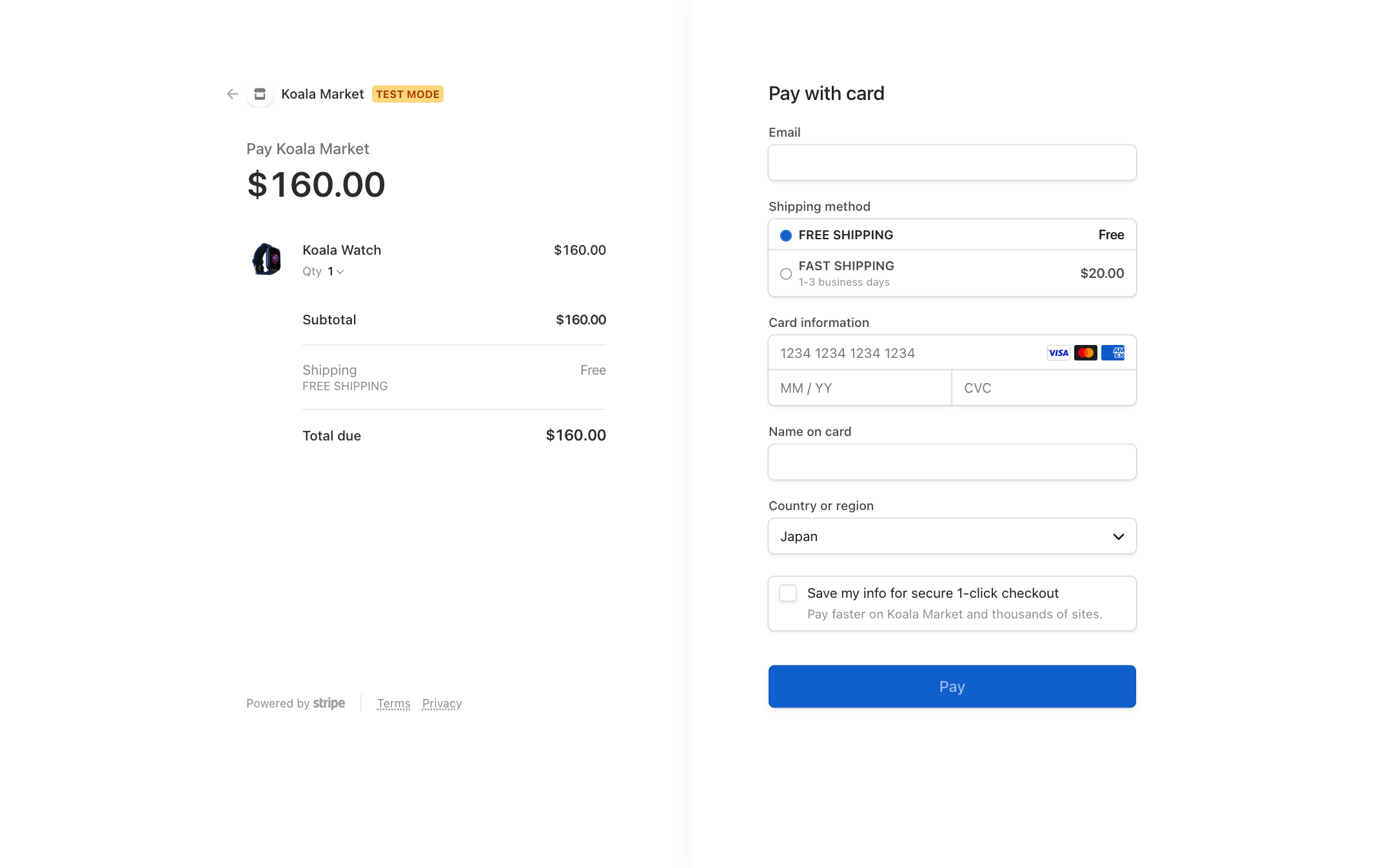Select the FAST SHIPPING radio option
The height and width of the screenshot is (868, 1385).
click(x=786, y=274)
